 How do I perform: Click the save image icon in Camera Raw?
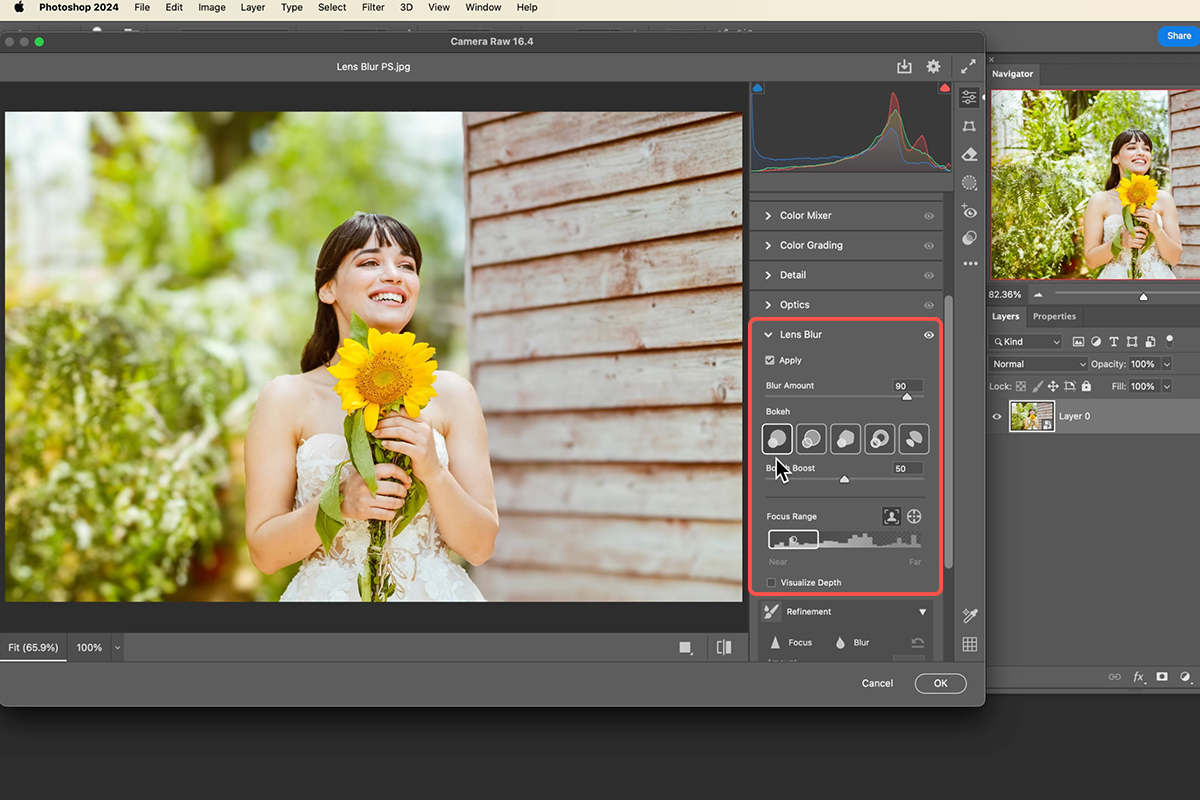click(904, 66)
